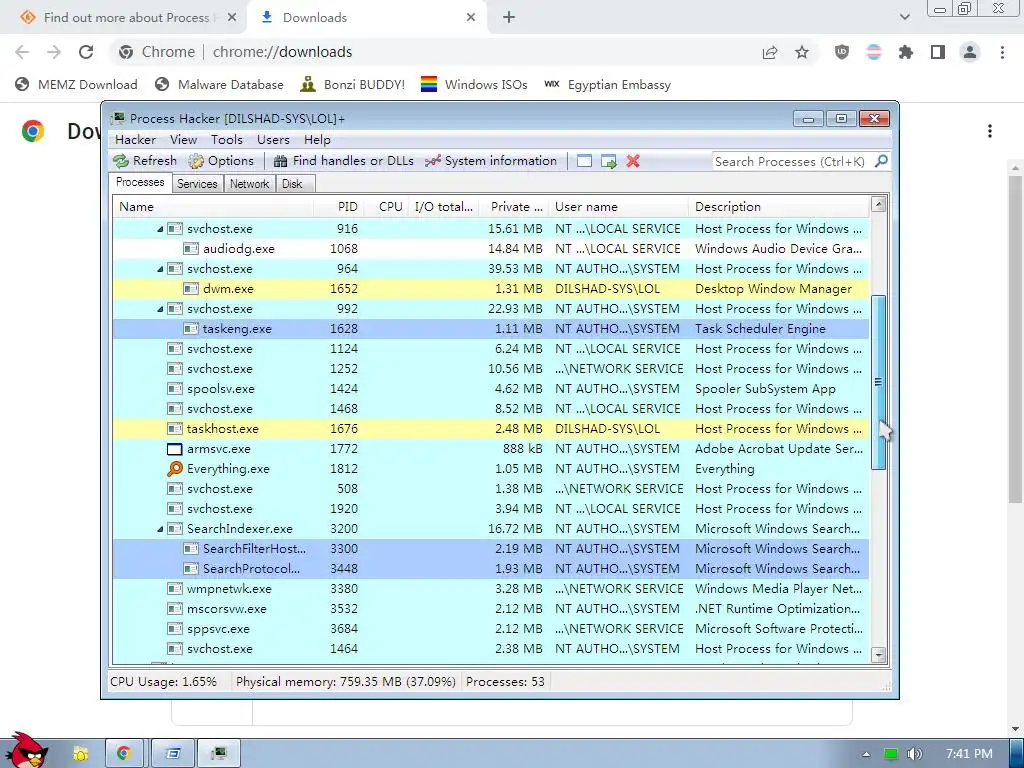Select the taskeng.exe process row

pos(491,328)
